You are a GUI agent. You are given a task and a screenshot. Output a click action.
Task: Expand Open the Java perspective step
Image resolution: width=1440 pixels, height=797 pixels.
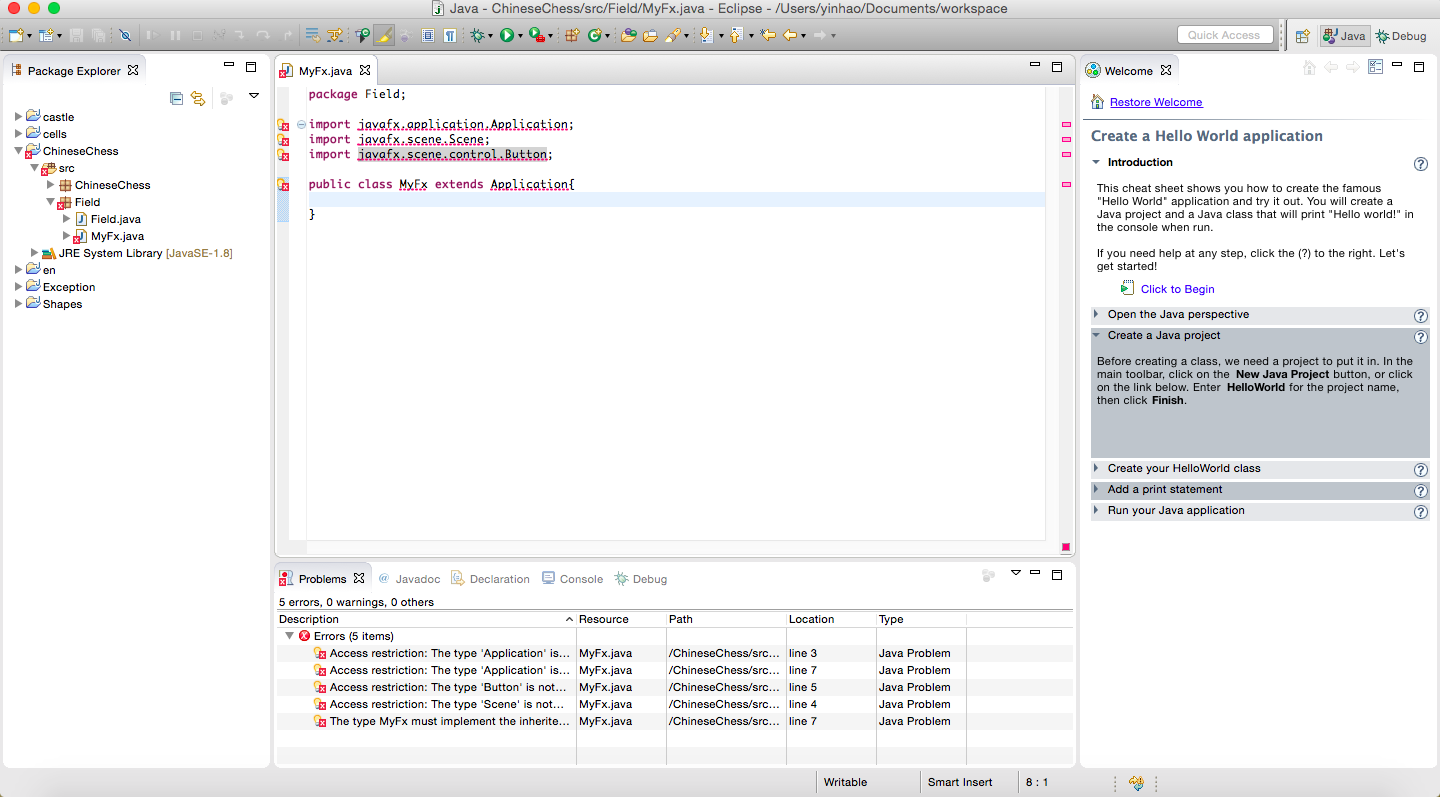point(1096,314)
